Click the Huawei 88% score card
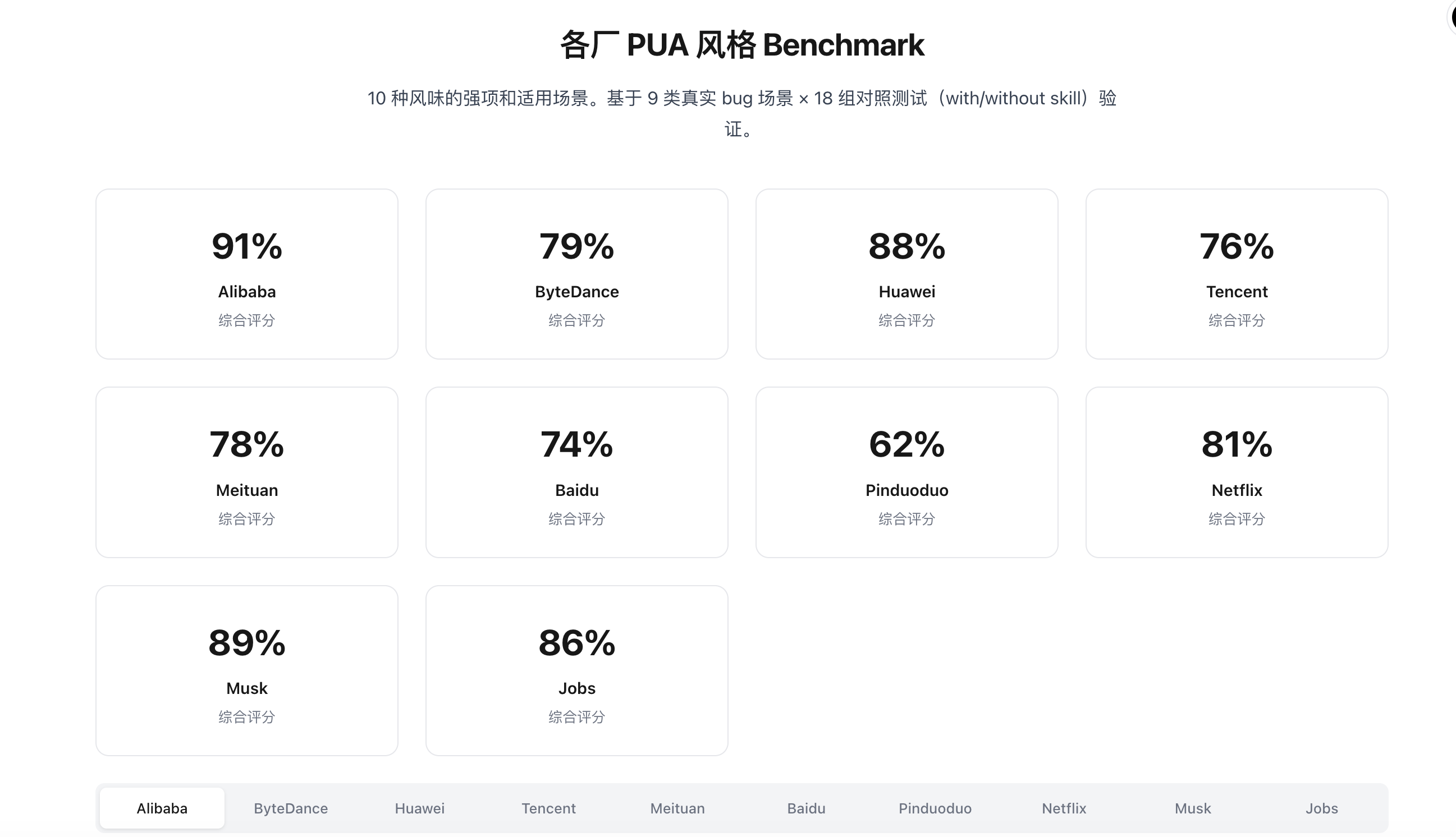1456x837 pixels. pos(906,274)
